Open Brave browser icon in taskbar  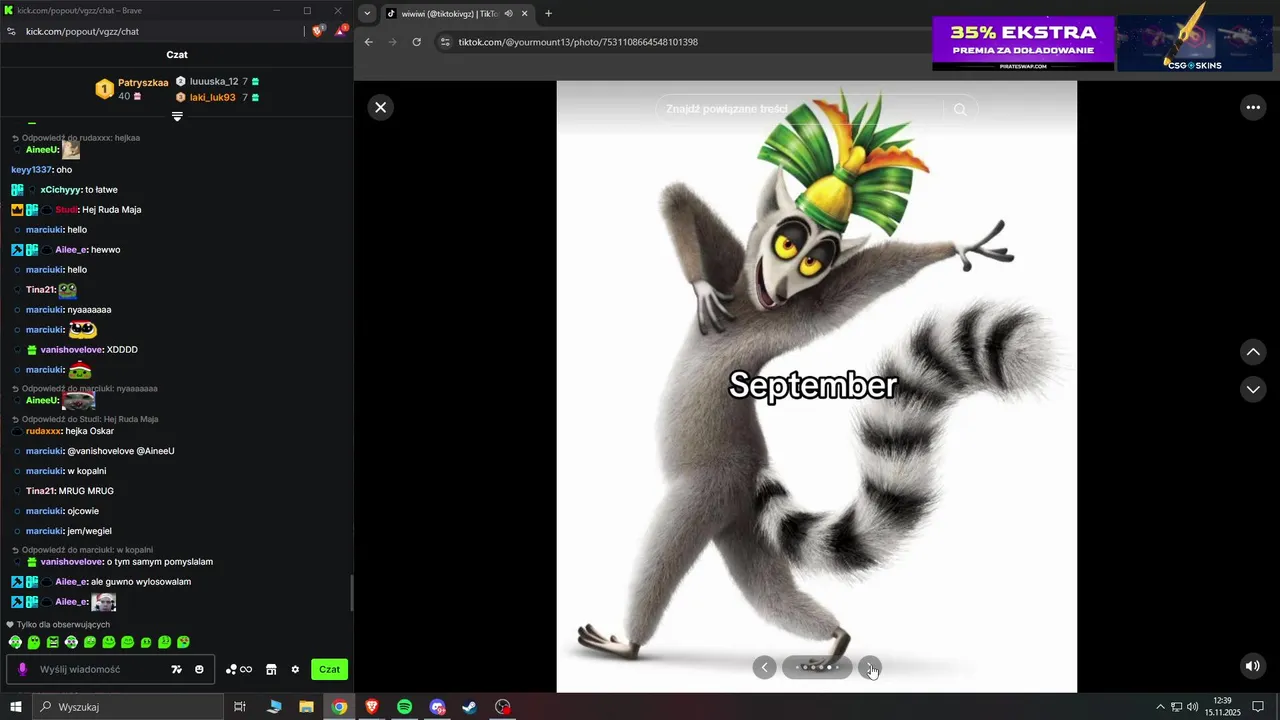pos(372,707)
